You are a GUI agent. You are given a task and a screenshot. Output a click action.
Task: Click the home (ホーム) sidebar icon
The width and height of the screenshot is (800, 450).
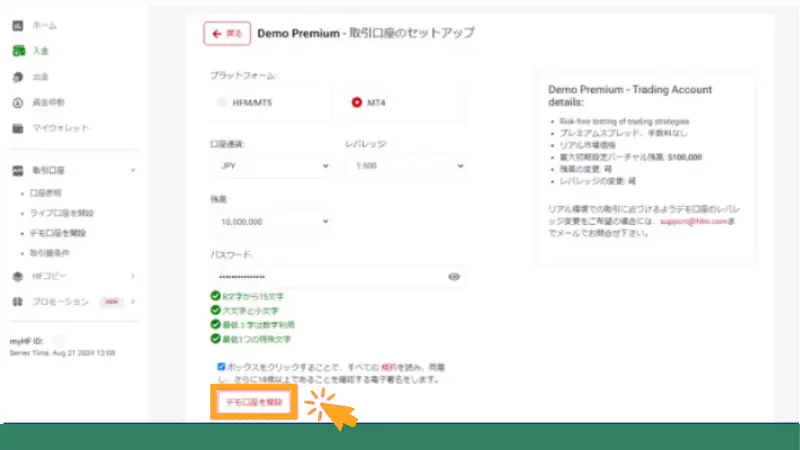[18, 25]
